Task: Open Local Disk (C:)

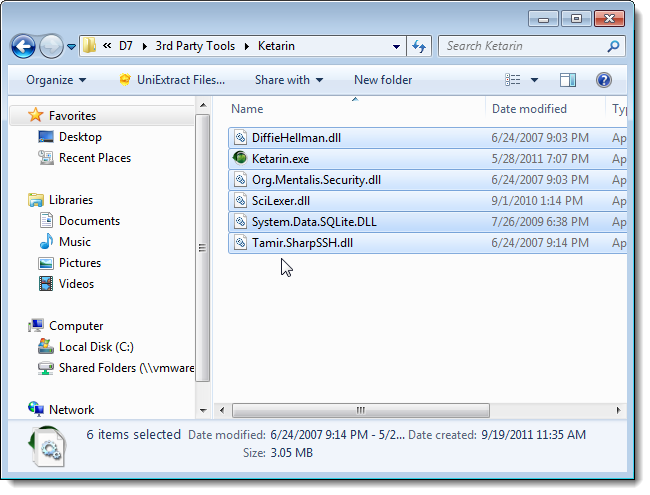Action: 96,347
